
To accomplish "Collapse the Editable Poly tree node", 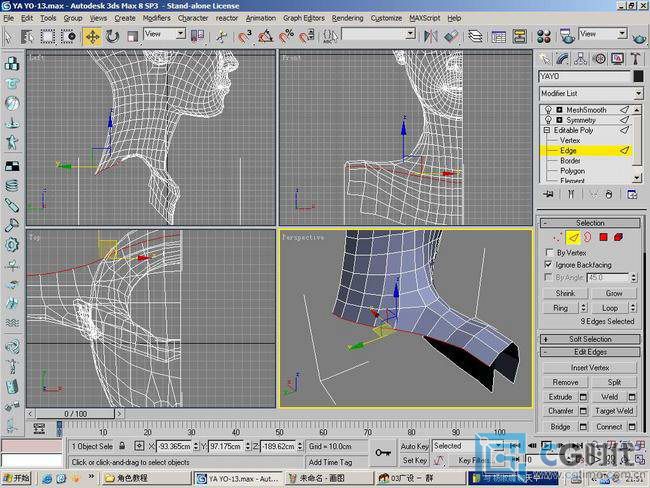I will pyautogui.click(x=546, y=130).
